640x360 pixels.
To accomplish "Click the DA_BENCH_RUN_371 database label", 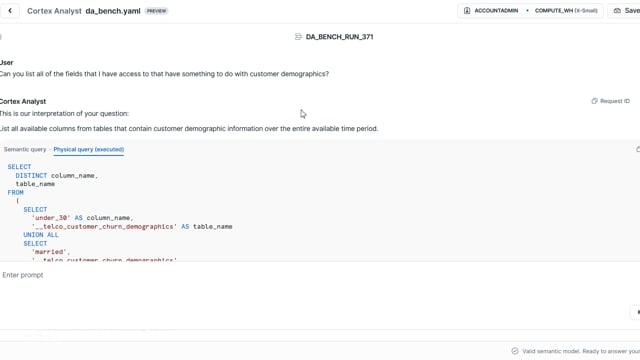I will 339,37.
